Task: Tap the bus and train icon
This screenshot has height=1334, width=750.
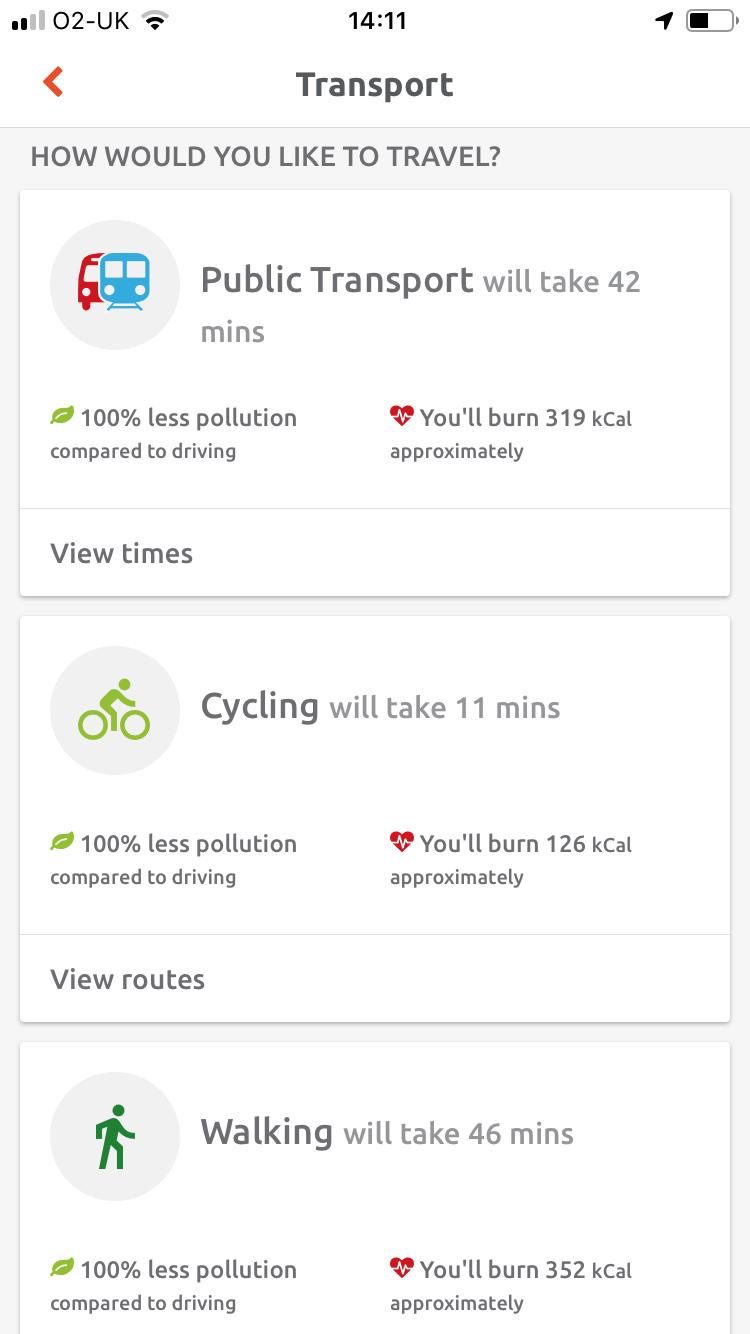Action: [x=114, y=284]
